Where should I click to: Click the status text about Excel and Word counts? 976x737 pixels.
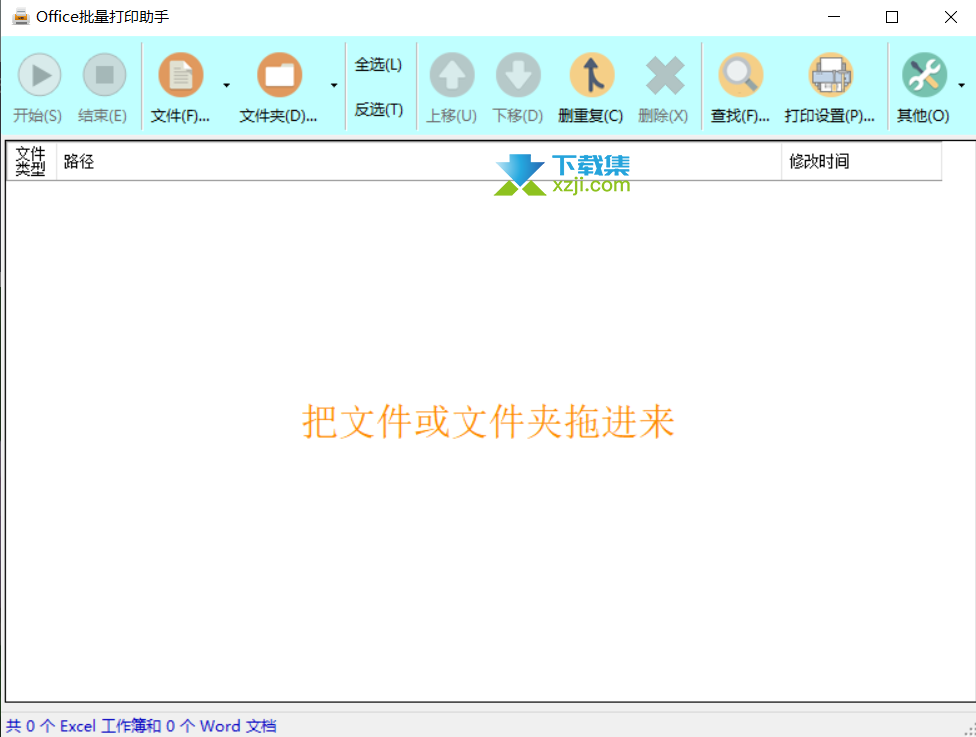coord(141,726)
